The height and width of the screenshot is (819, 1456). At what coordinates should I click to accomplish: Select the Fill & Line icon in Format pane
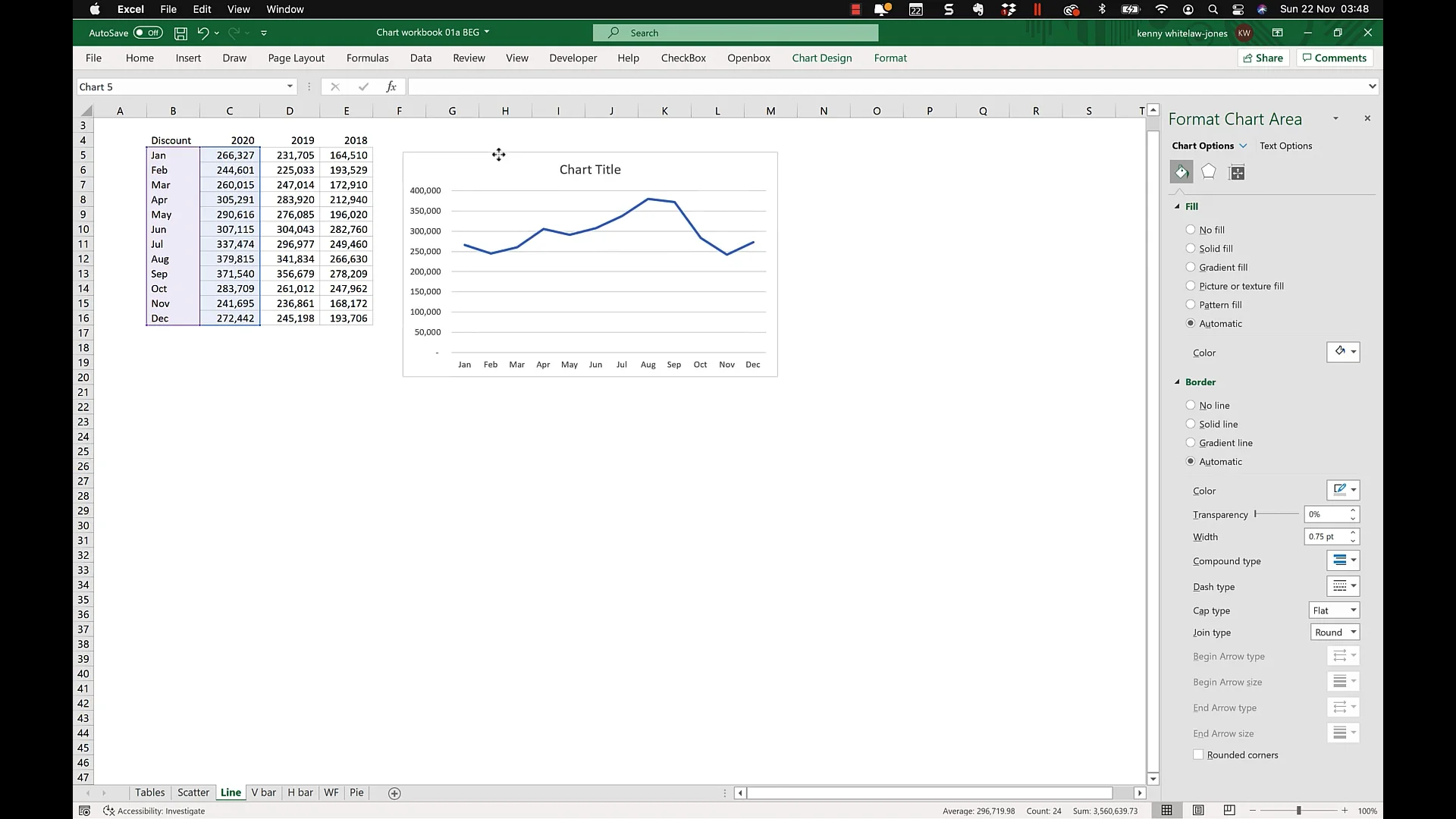(x=1181, y=172)
